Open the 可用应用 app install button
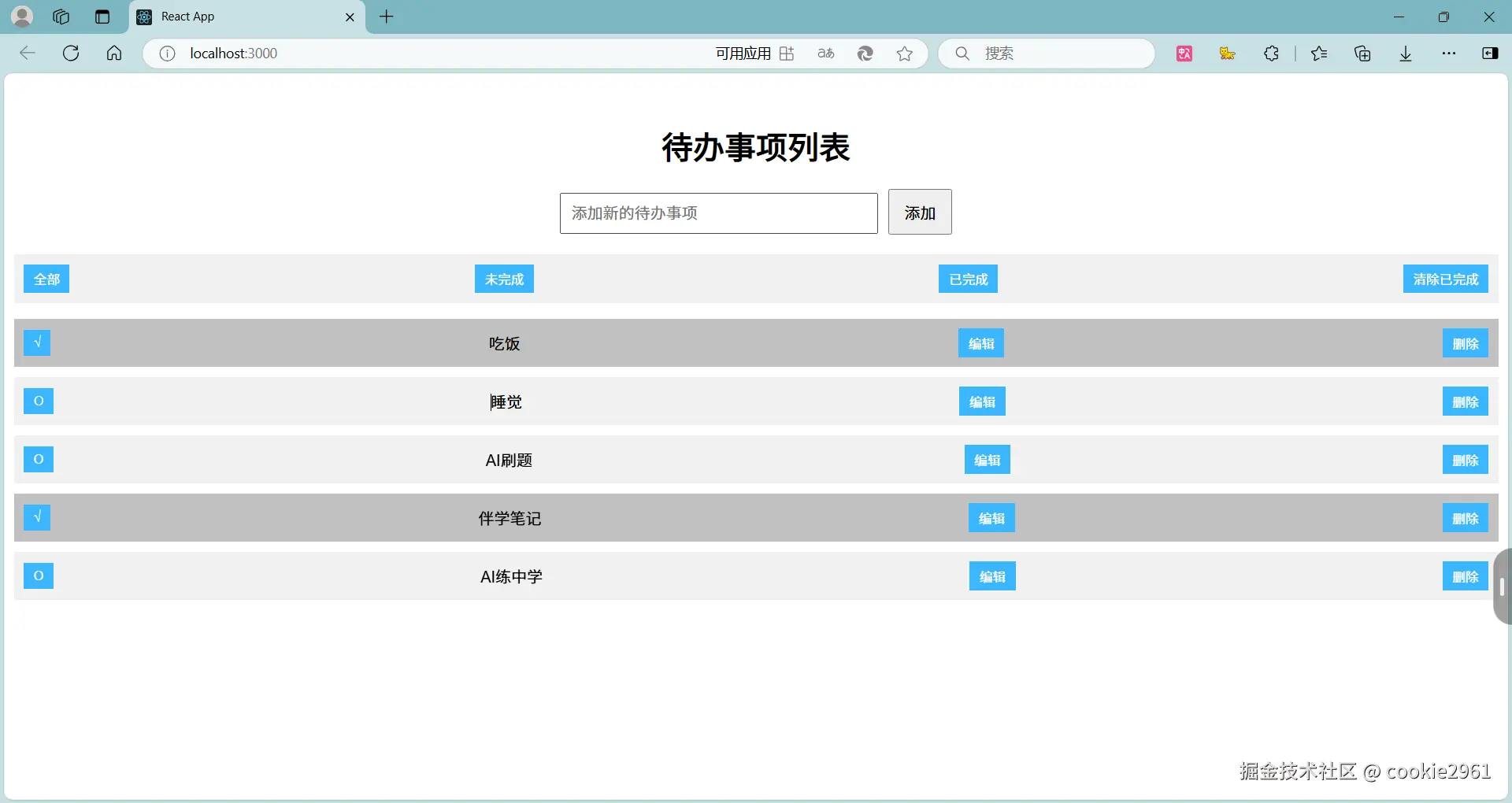Screen dimensions: 1512x803 coord(754,54)
